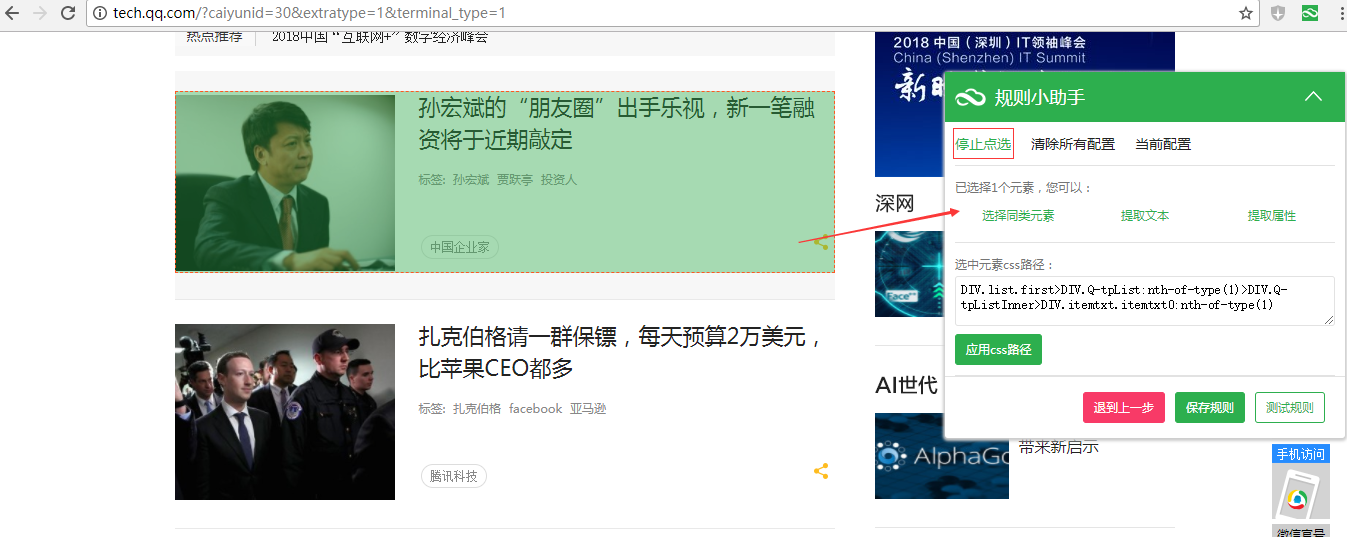This screenshot has height=537, width=1347.
Task: Click the 孙宏斌 article thumbnail photo
Action: (285, 183)
